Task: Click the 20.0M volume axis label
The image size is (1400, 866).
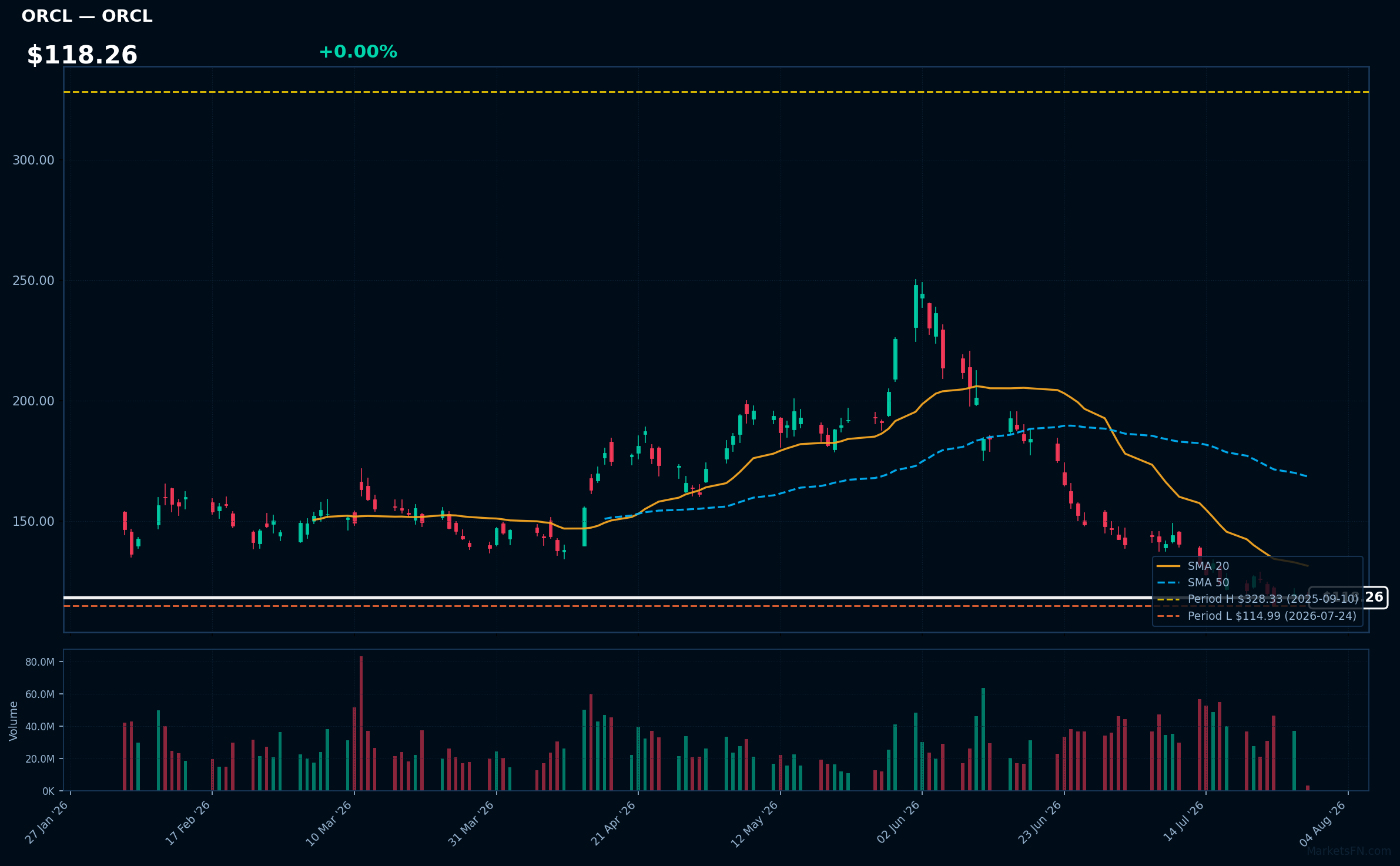Action: [40, 759]
